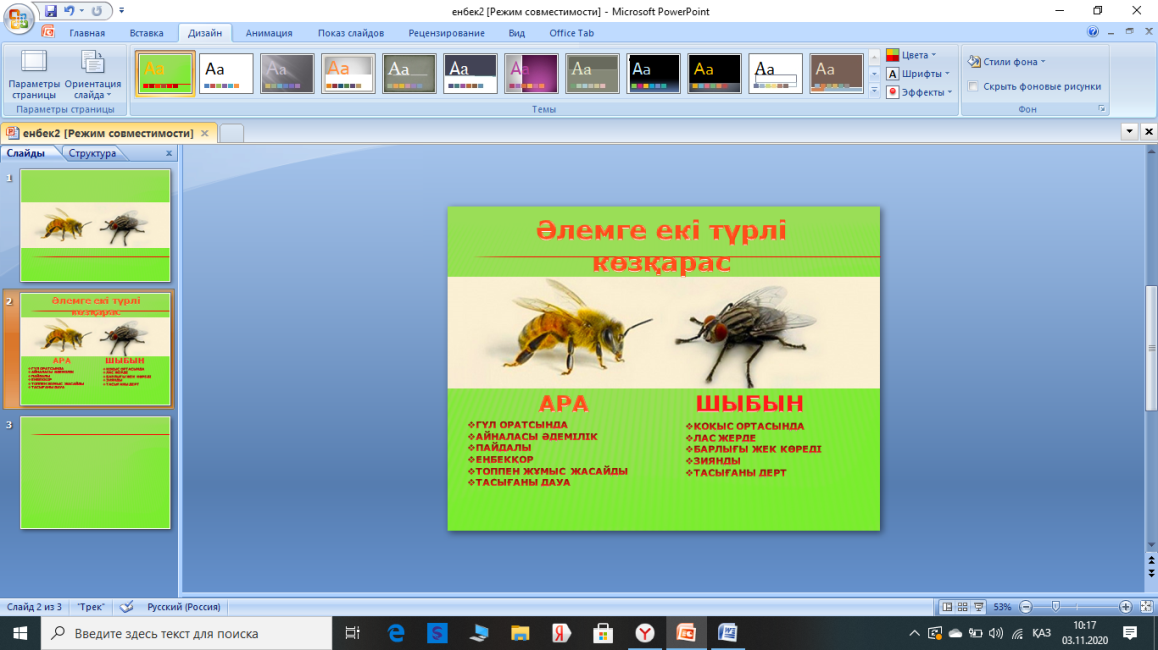Switch to the Главная ribbon tab
Screen dimensions: 1158x650
[86, 33]
